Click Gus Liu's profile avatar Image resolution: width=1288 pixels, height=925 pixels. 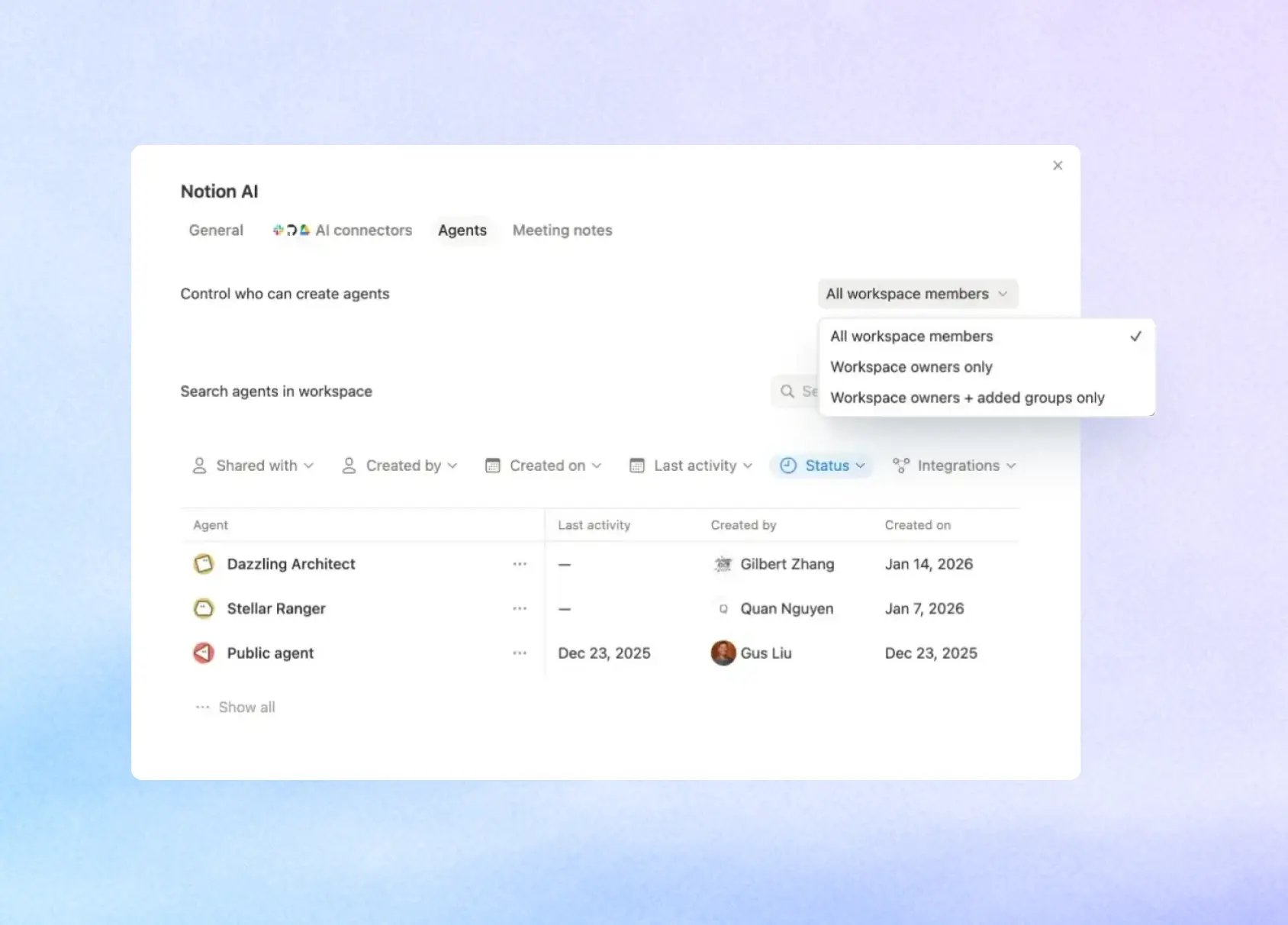point(723,653)
